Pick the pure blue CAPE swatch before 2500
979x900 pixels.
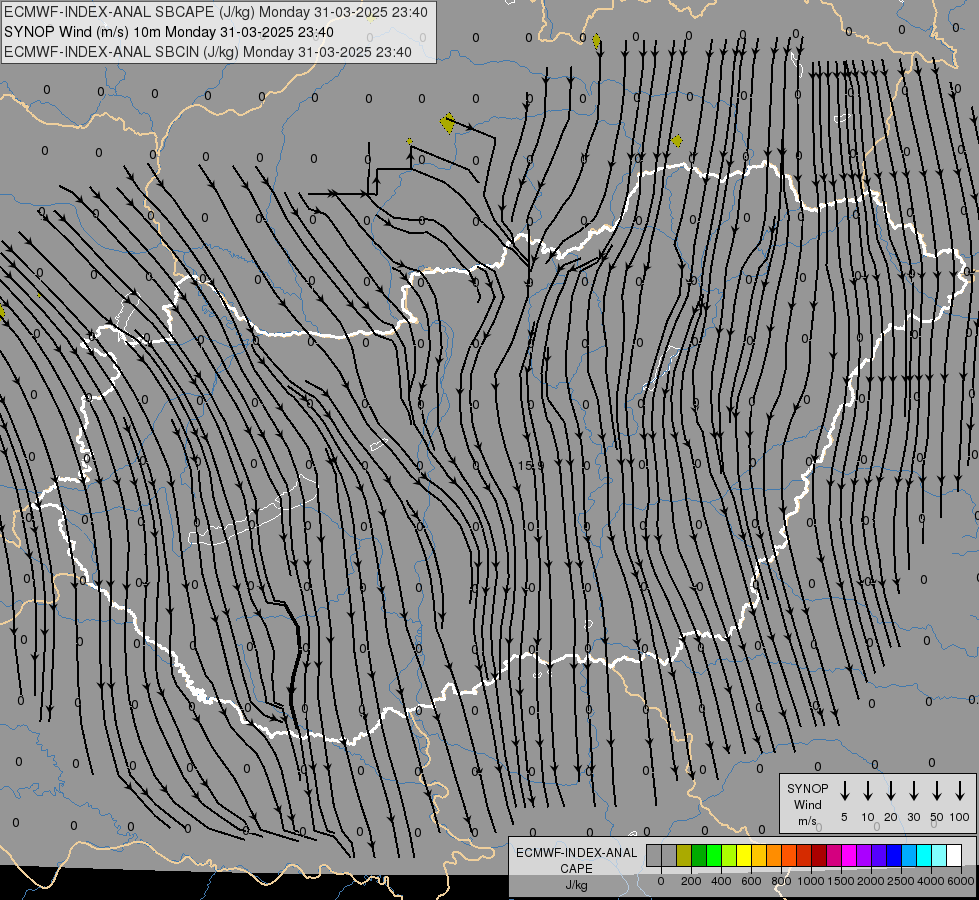[x=894, y=856]
